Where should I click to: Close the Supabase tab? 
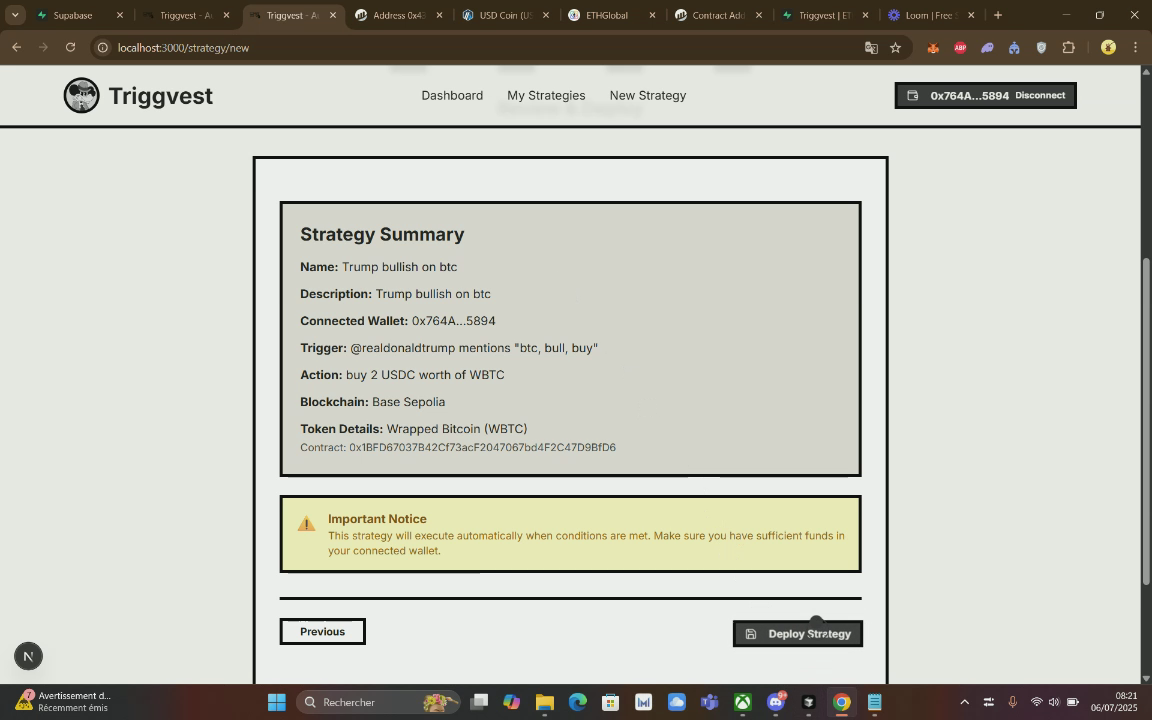(120, 15)
